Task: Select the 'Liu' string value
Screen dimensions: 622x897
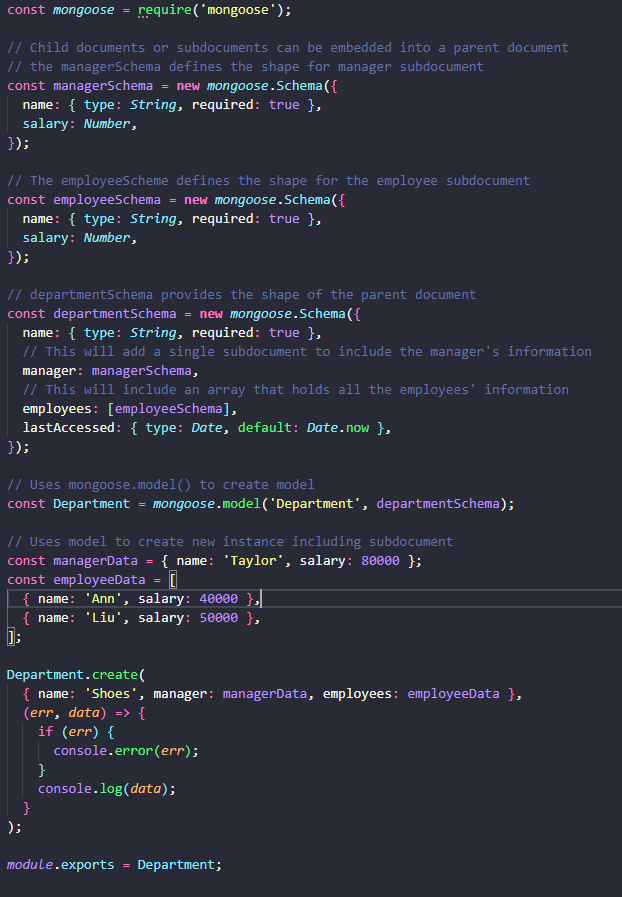Action: pos(103,618)
